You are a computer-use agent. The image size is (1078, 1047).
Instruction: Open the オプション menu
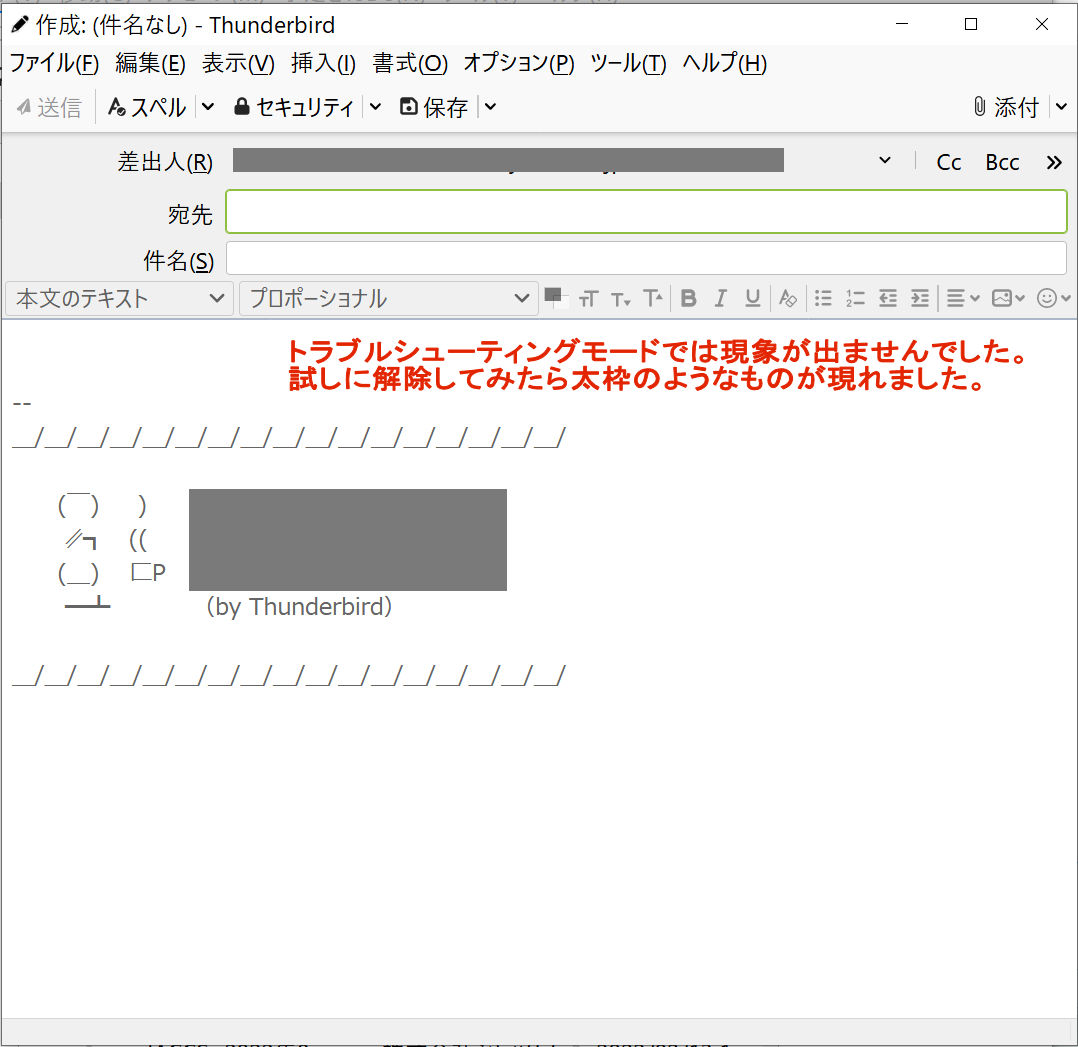(x=518, y=64)
